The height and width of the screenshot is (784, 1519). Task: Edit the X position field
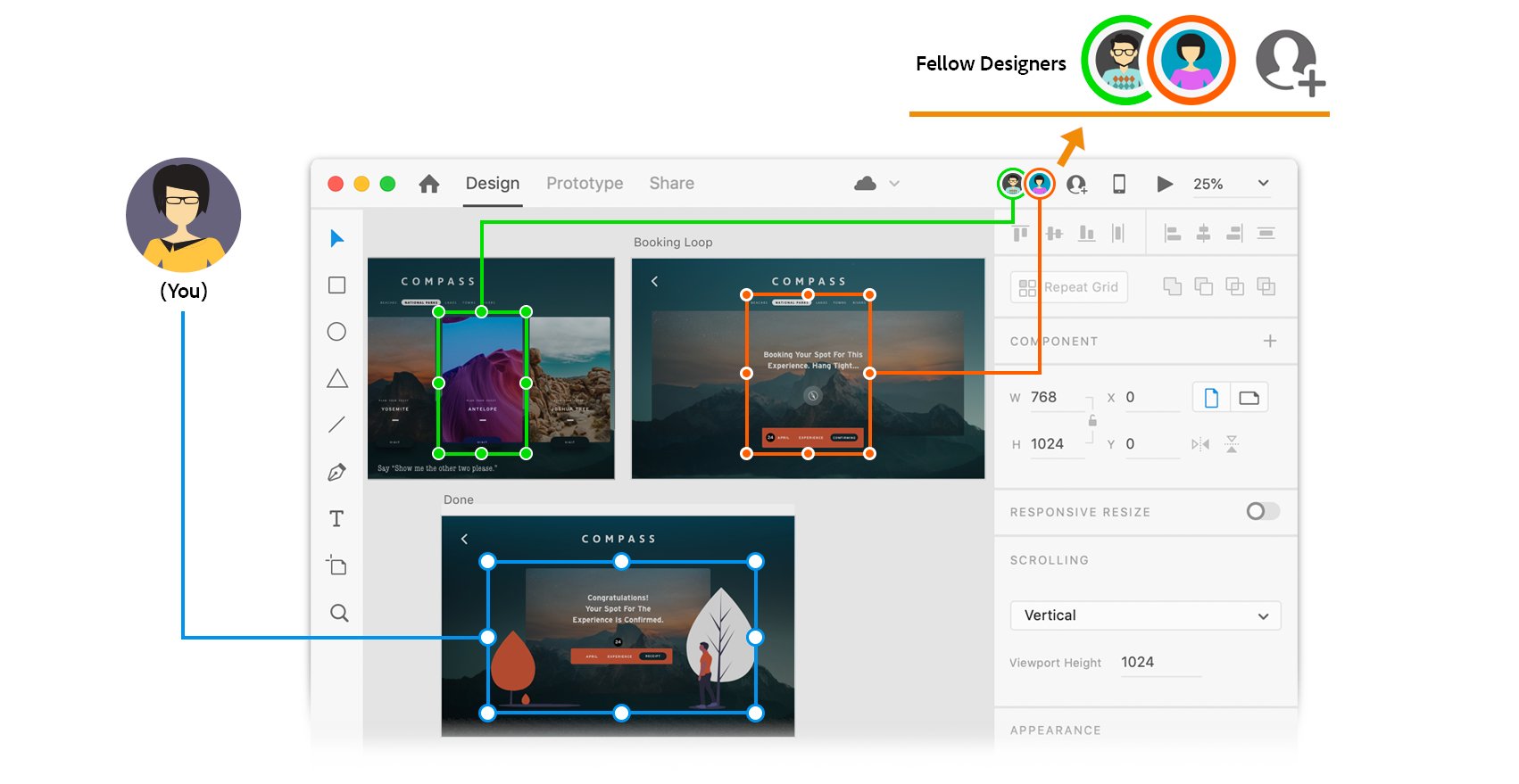point(1151,398)
